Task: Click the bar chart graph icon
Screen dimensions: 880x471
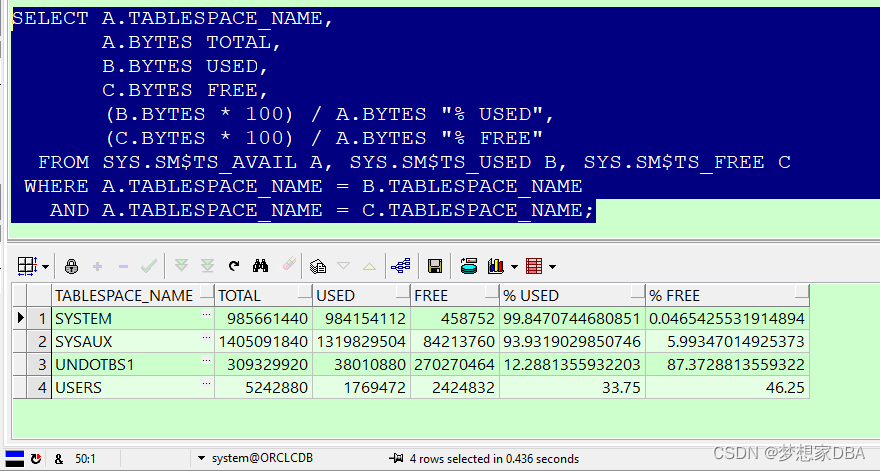Action: coord(496,266)
